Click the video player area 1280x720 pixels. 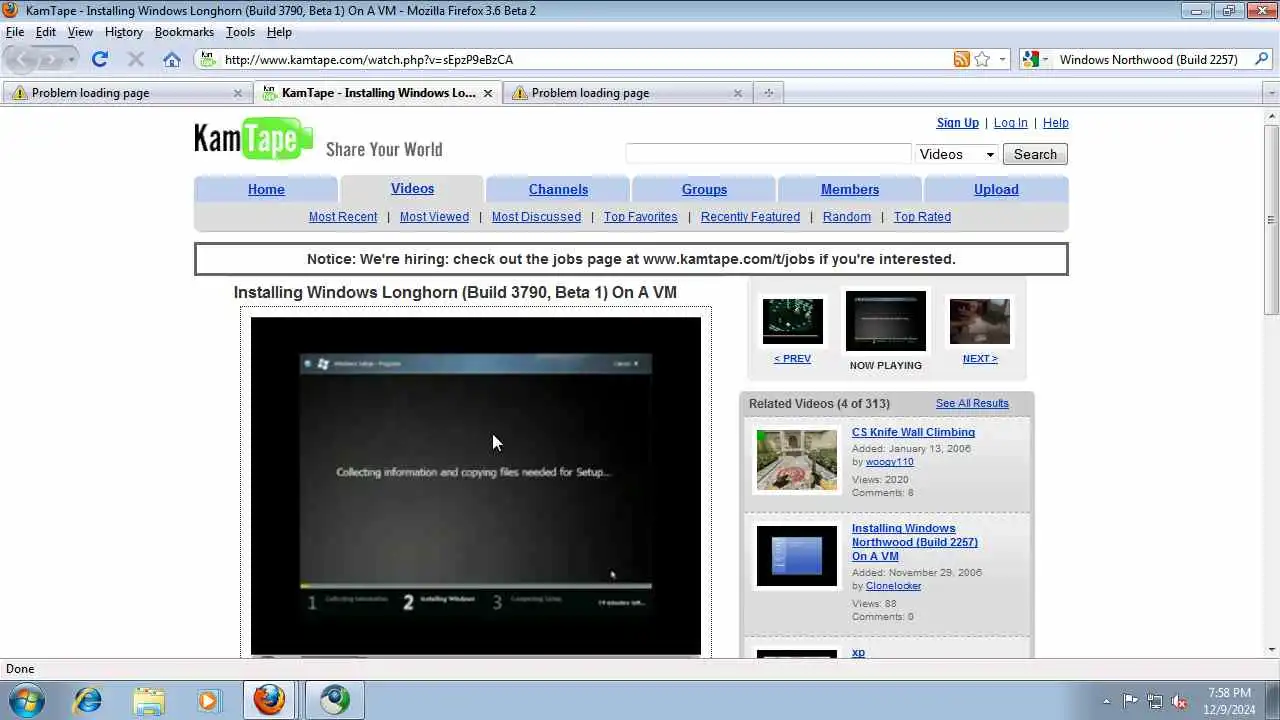click(476, 485)
